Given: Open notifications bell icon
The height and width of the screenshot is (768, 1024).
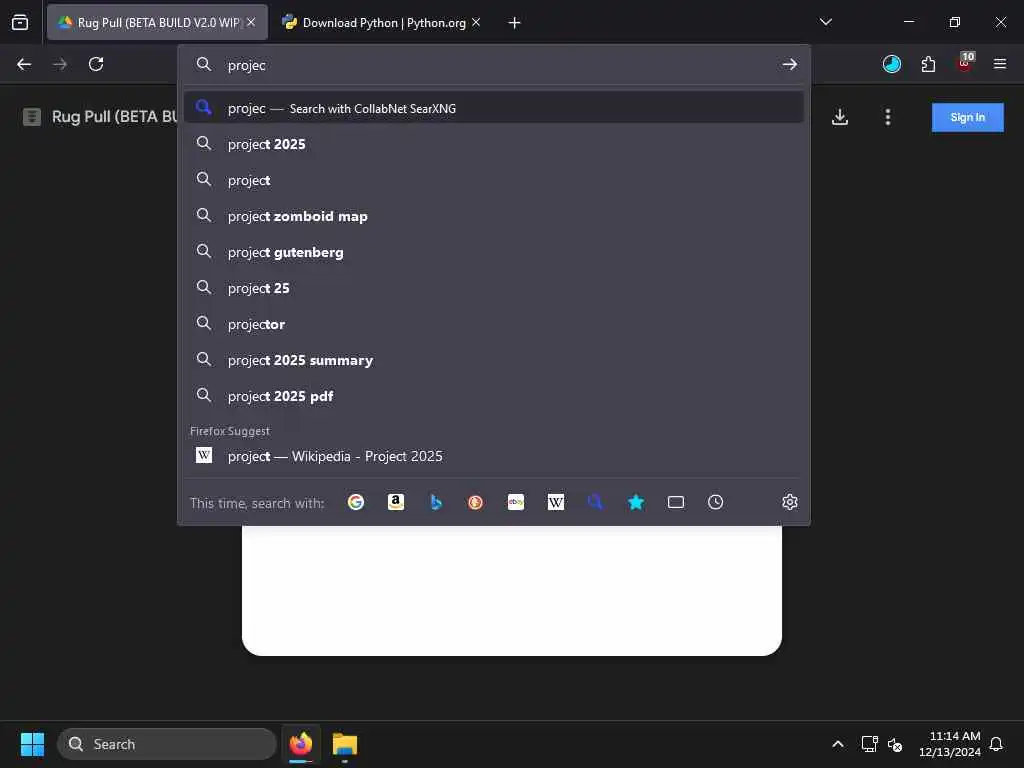Looking at the screenshot, I should pyautogui.click(x=996, y=744).
